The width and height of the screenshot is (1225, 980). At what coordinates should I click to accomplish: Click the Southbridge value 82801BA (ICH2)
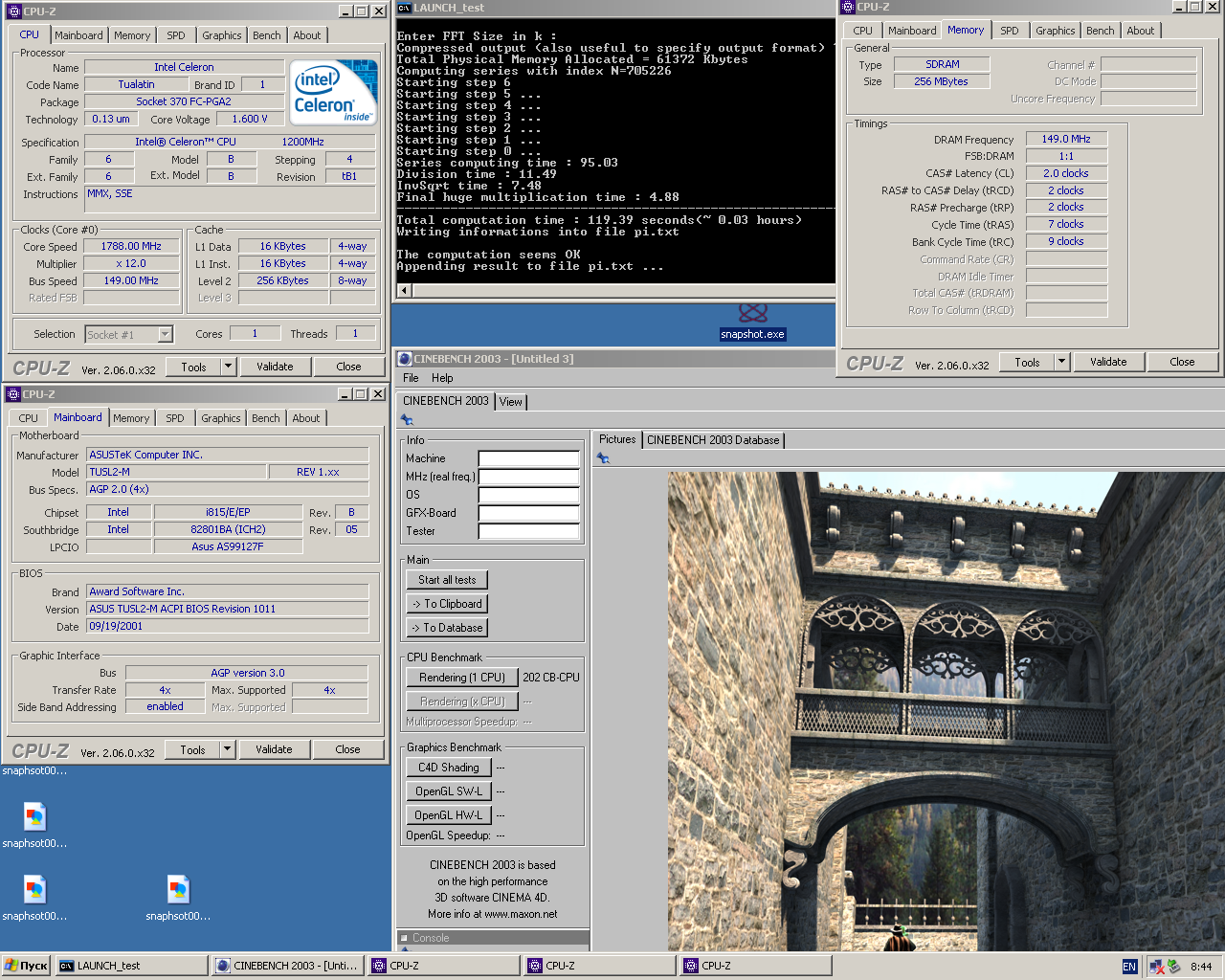228,529
